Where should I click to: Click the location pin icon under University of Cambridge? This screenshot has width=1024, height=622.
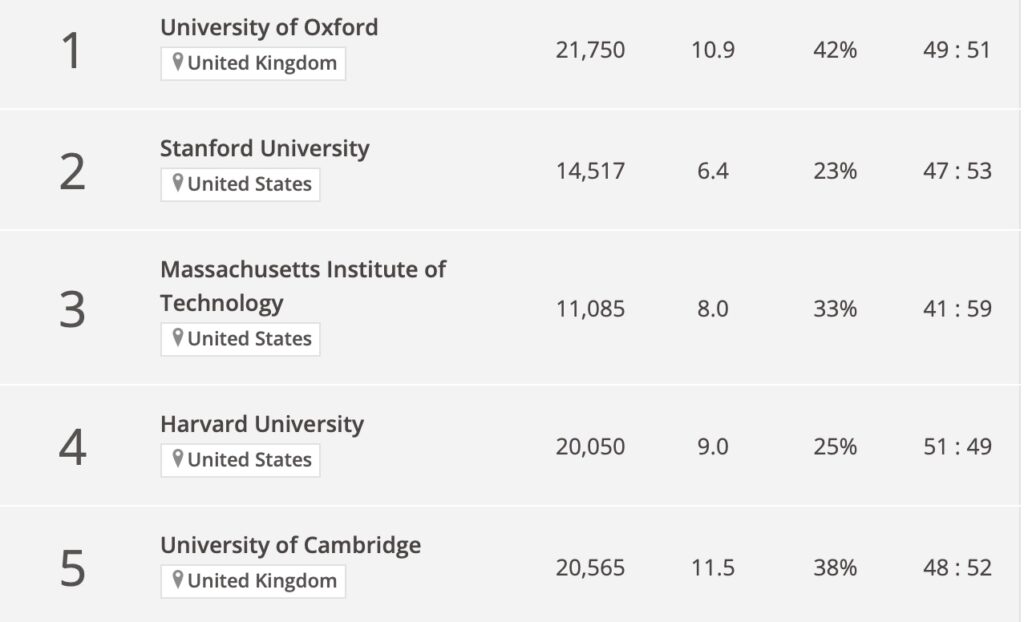(x=178, y=581)
